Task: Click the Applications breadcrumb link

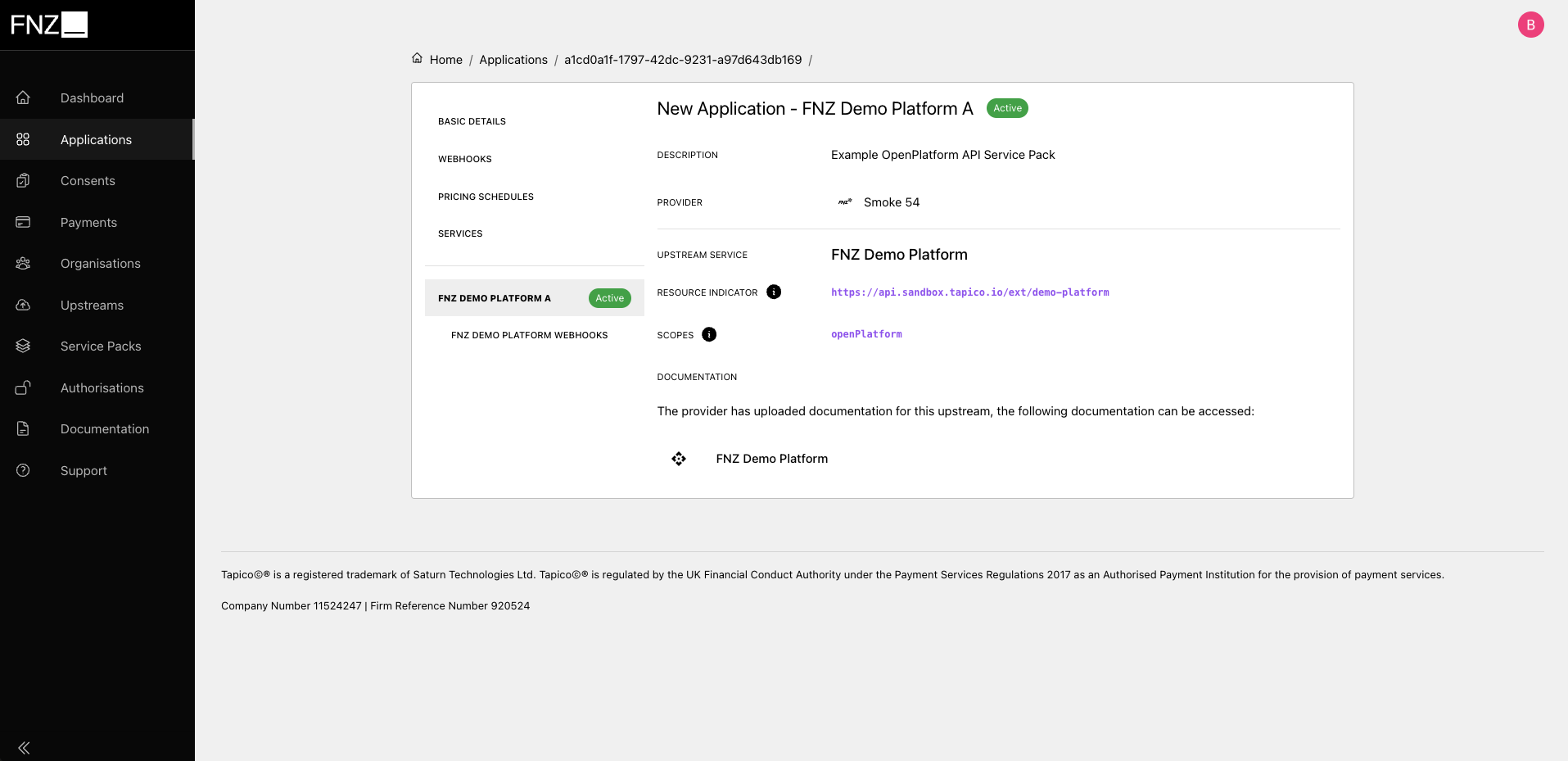Action: [x=513, y=59]
